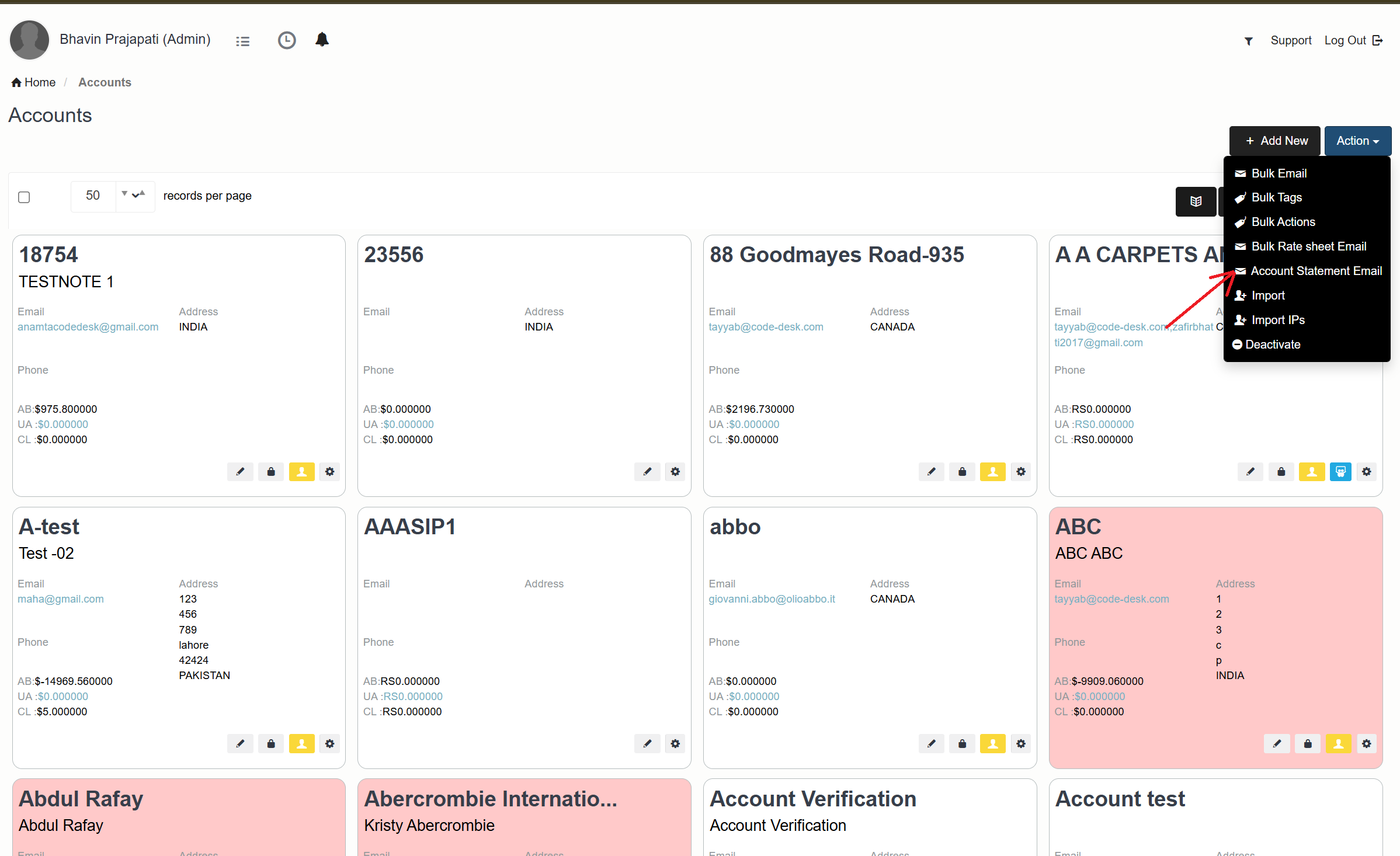Select Bulk Email from Action menu
The image size is (1400, 856).
1279,173
